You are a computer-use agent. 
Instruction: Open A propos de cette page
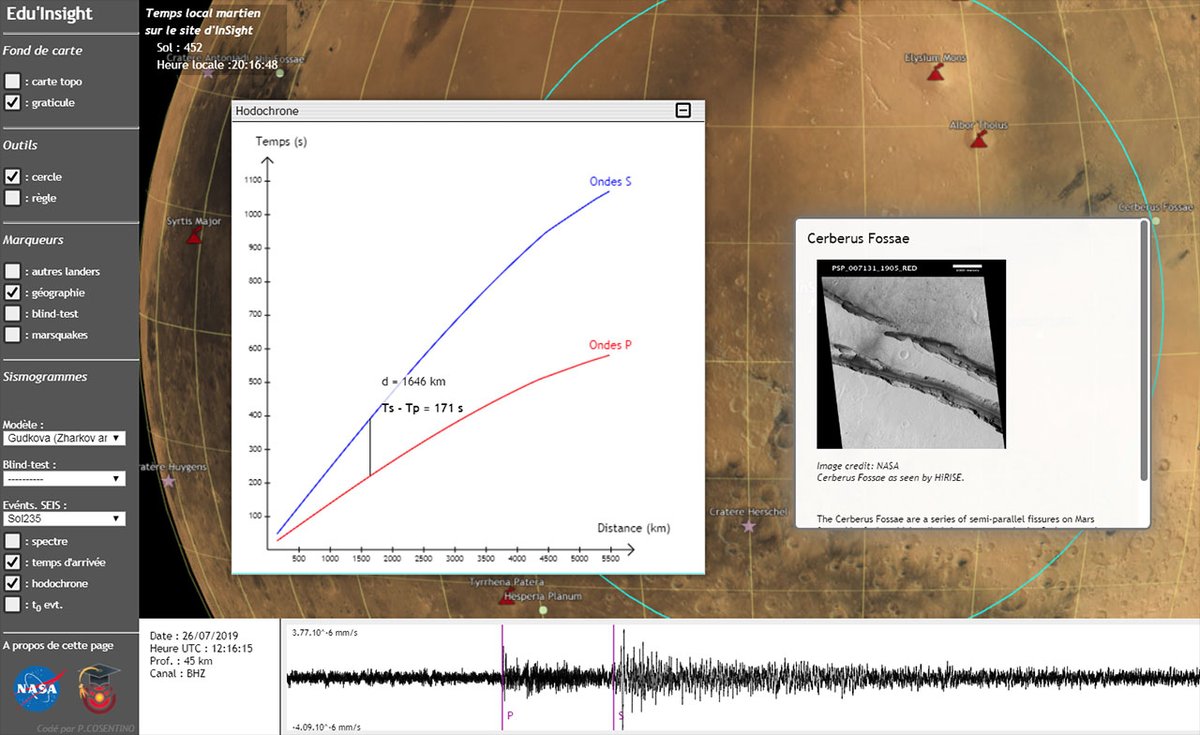tap(58, 645)
